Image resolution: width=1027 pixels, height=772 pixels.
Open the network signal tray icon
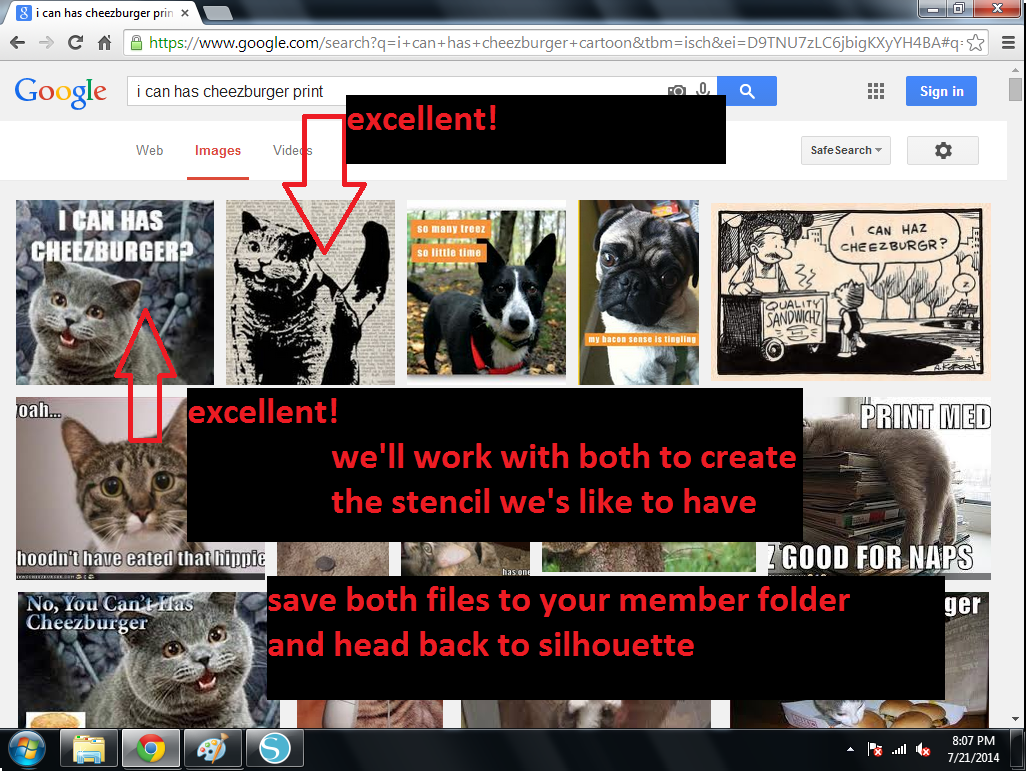[899, 749]
